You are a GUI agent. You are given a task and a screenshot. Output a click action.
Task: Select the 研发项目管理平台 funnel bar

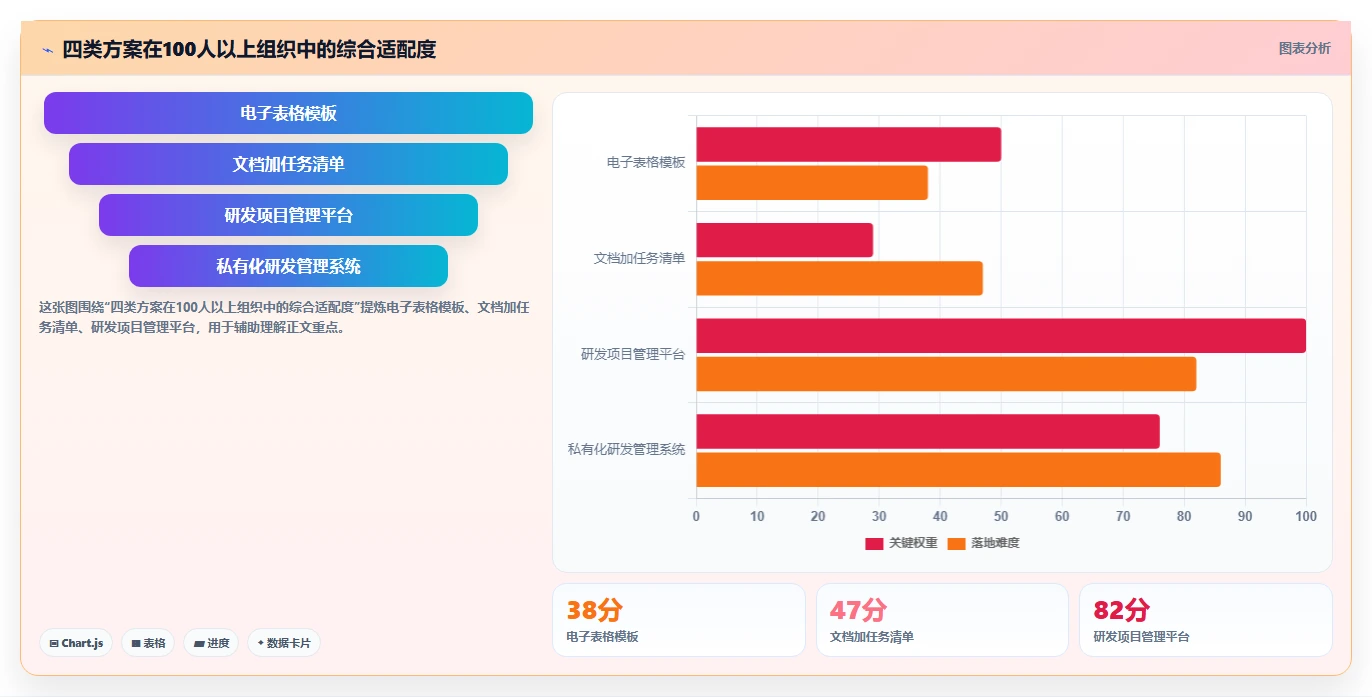[288, 215]
